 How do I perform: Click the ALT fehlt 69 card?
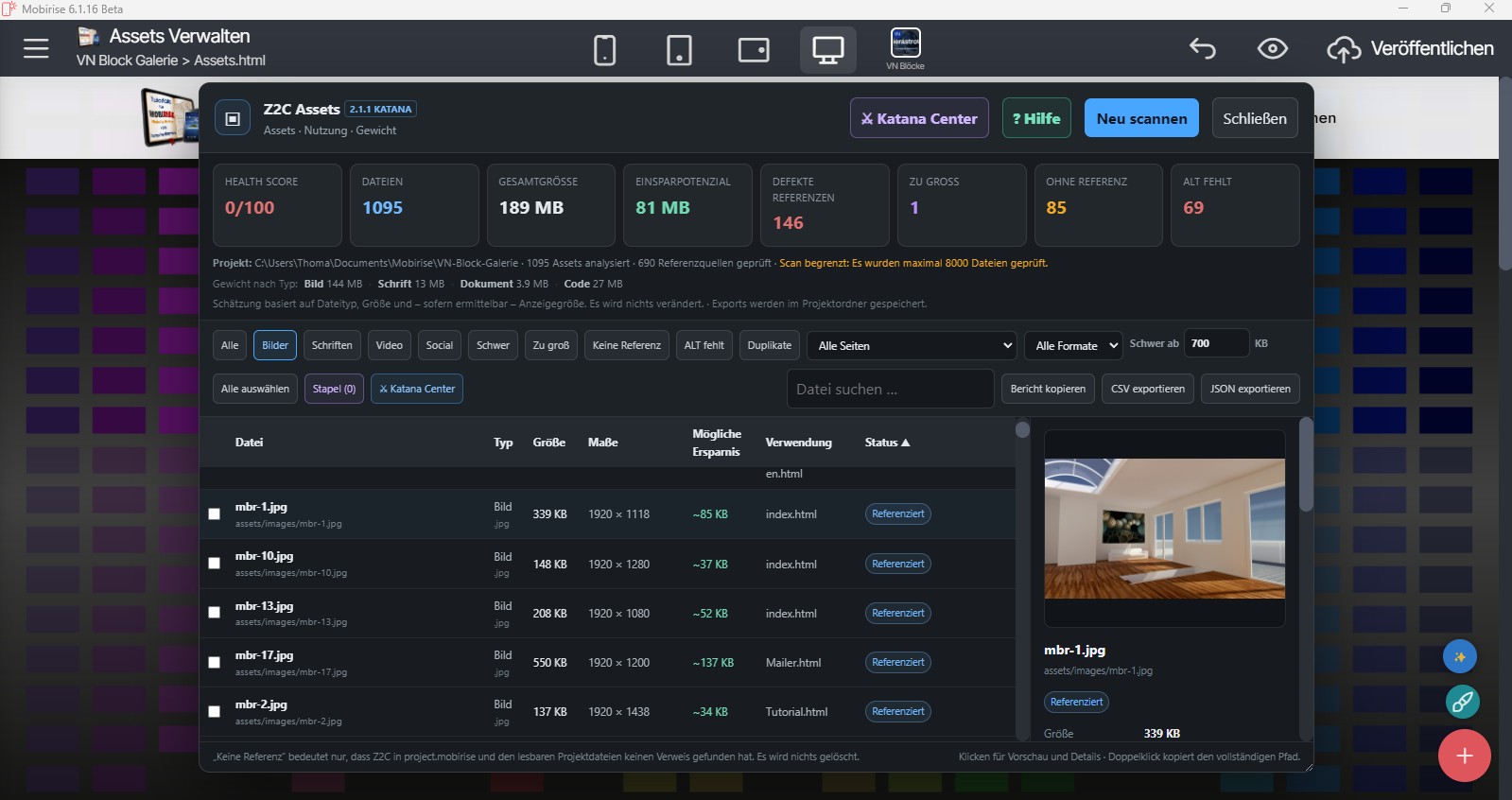pos(1235,205)
